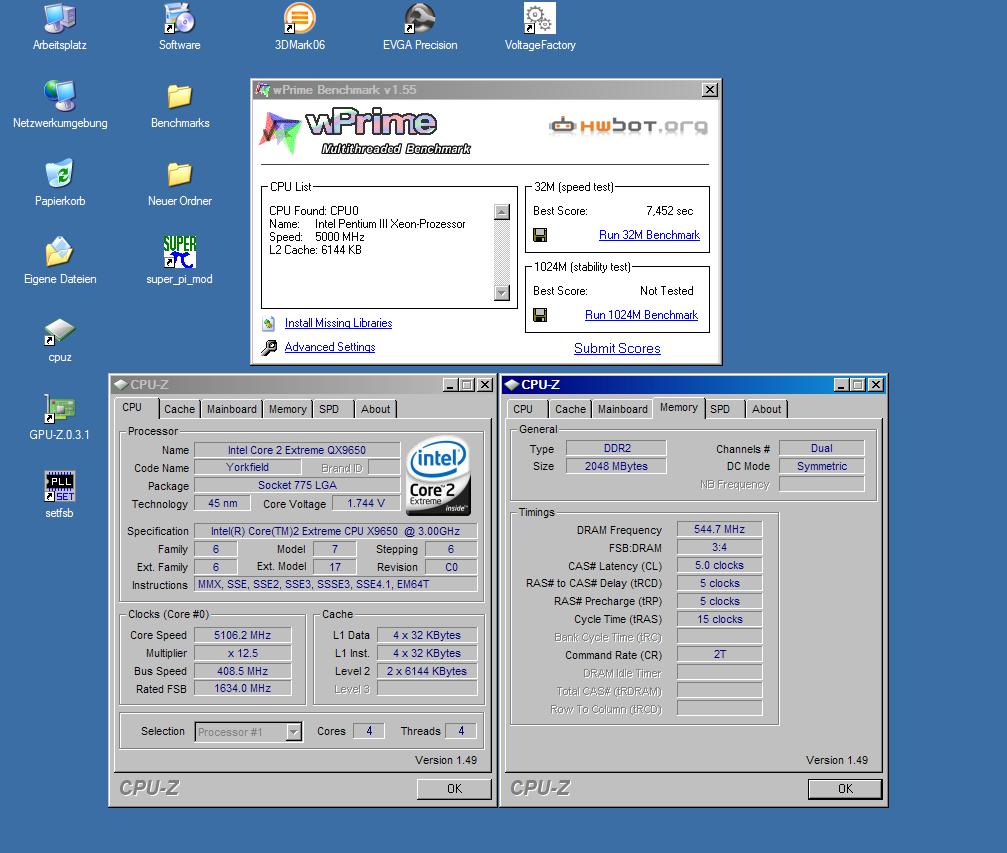The width and height of the screenshot is (1007, 853).
Task: Click the Core Voltage 1.744 V value
Action: [366, 504]
